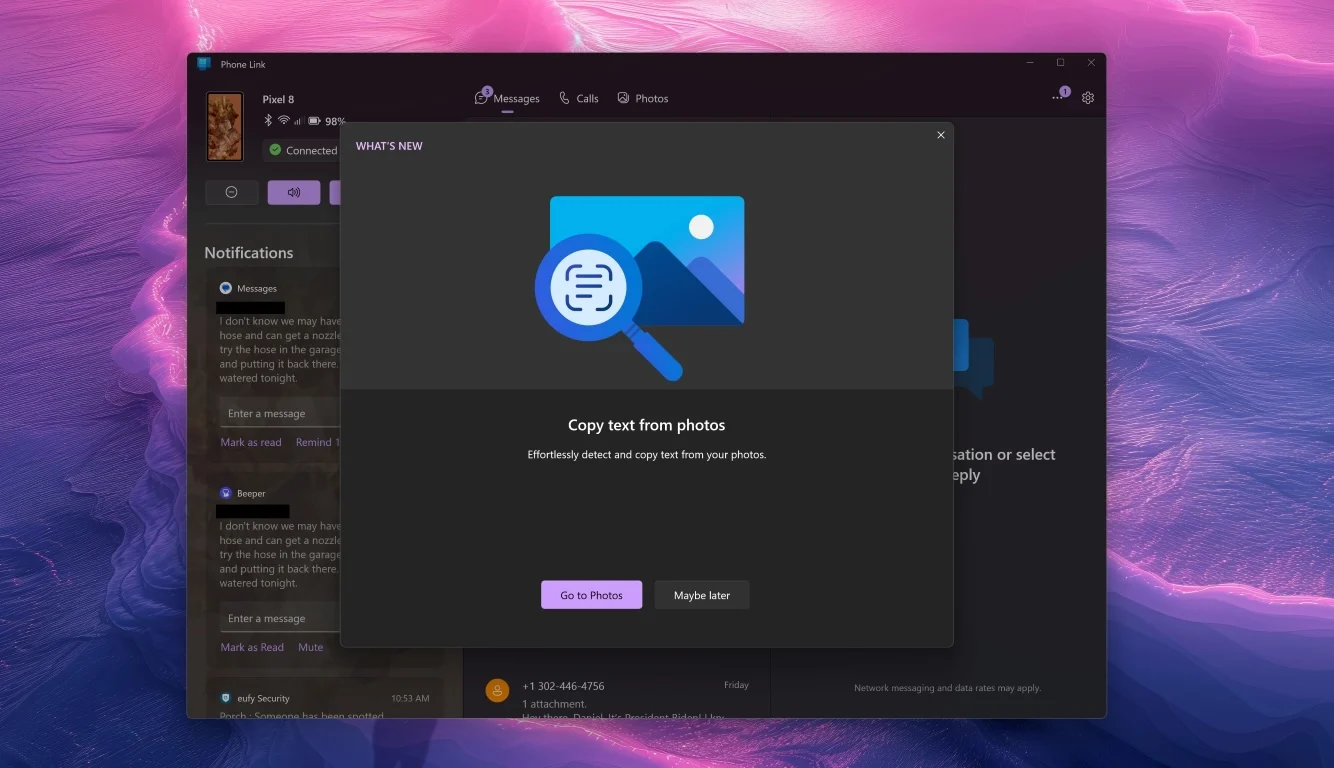Click the Pixel 8 phone thumbnail
Viewport: 1334px width, 768px height.
tap(225, 127)
